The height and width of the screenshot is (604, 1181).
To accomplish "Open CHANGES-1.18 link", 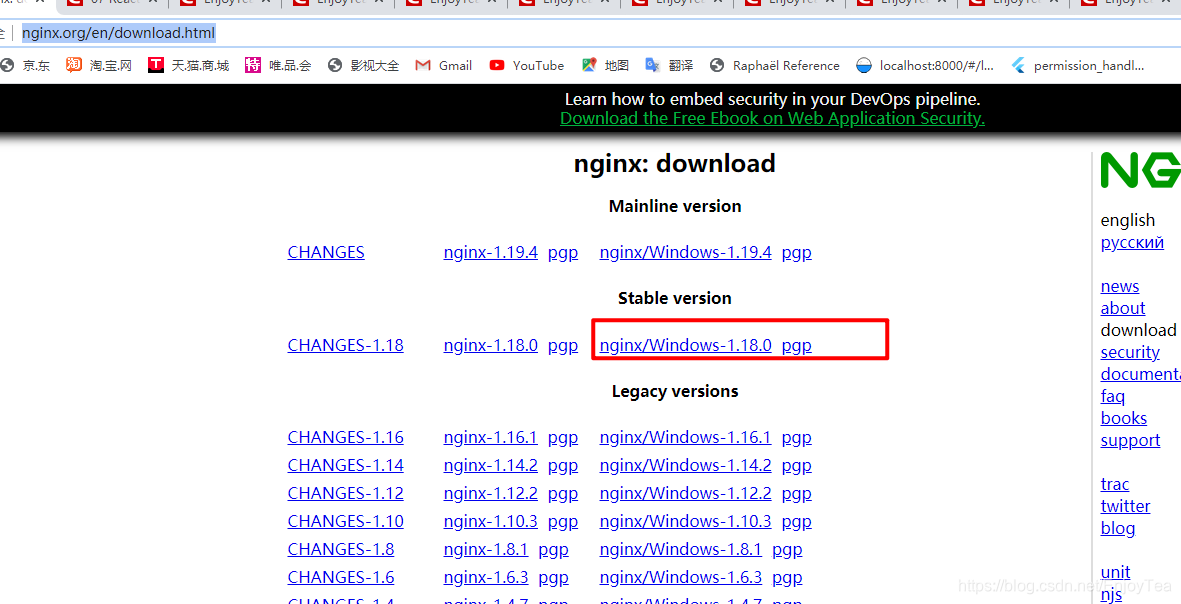I will [x=346, y=345].
